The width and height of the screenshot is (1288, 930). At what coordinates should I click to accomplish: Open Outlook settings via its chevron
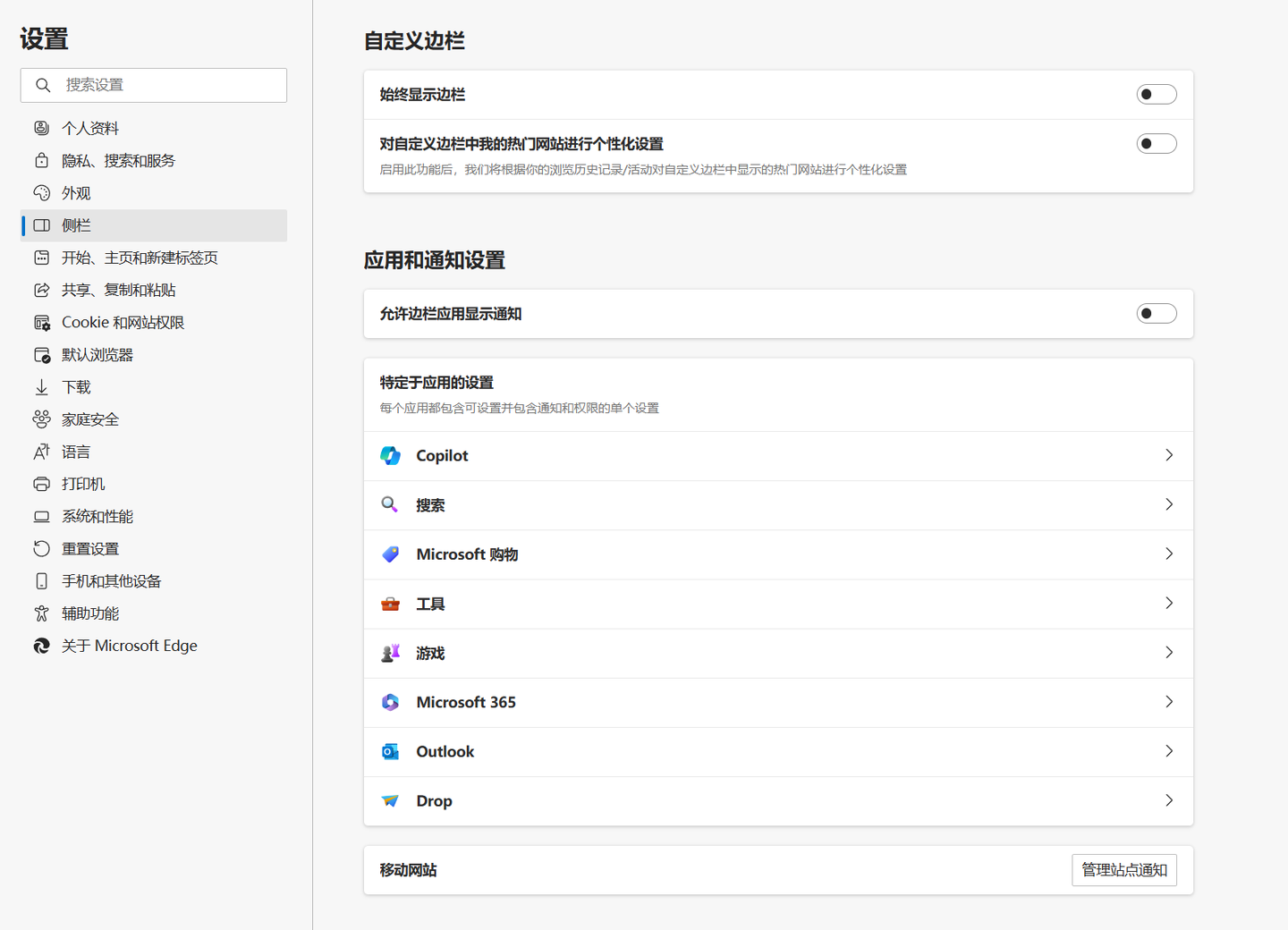[x=1168, y=751]
